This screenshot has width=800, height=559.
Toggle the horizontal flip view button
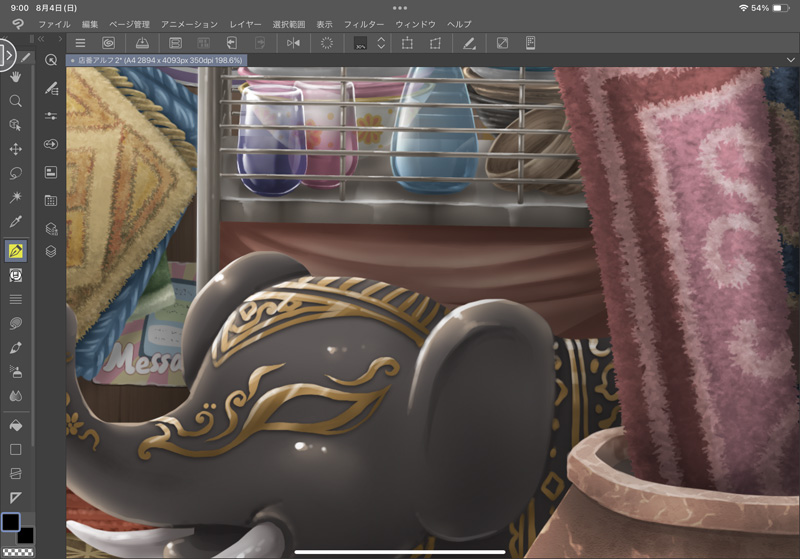coord(293,43)
